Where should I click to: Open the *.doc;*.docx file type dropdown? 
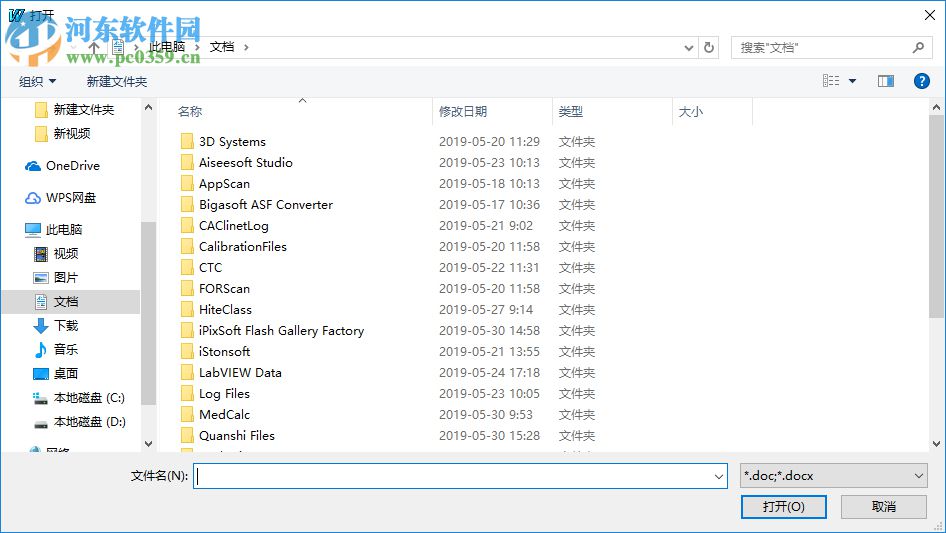click(x=833, y=476)
